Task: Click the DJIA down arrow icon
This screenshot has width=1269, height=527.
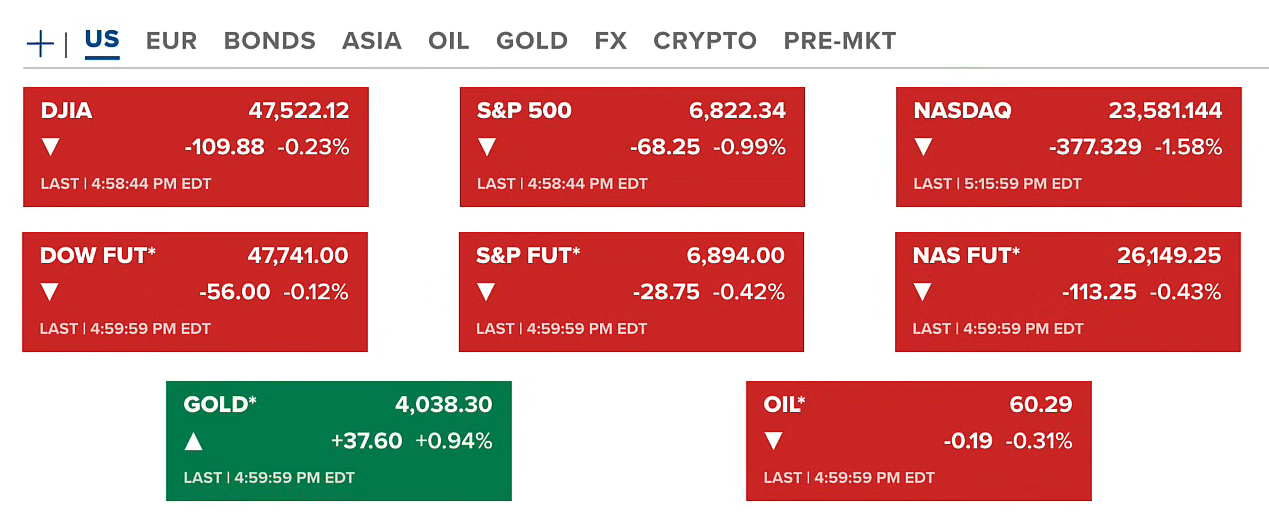Action: pos(50,147)
